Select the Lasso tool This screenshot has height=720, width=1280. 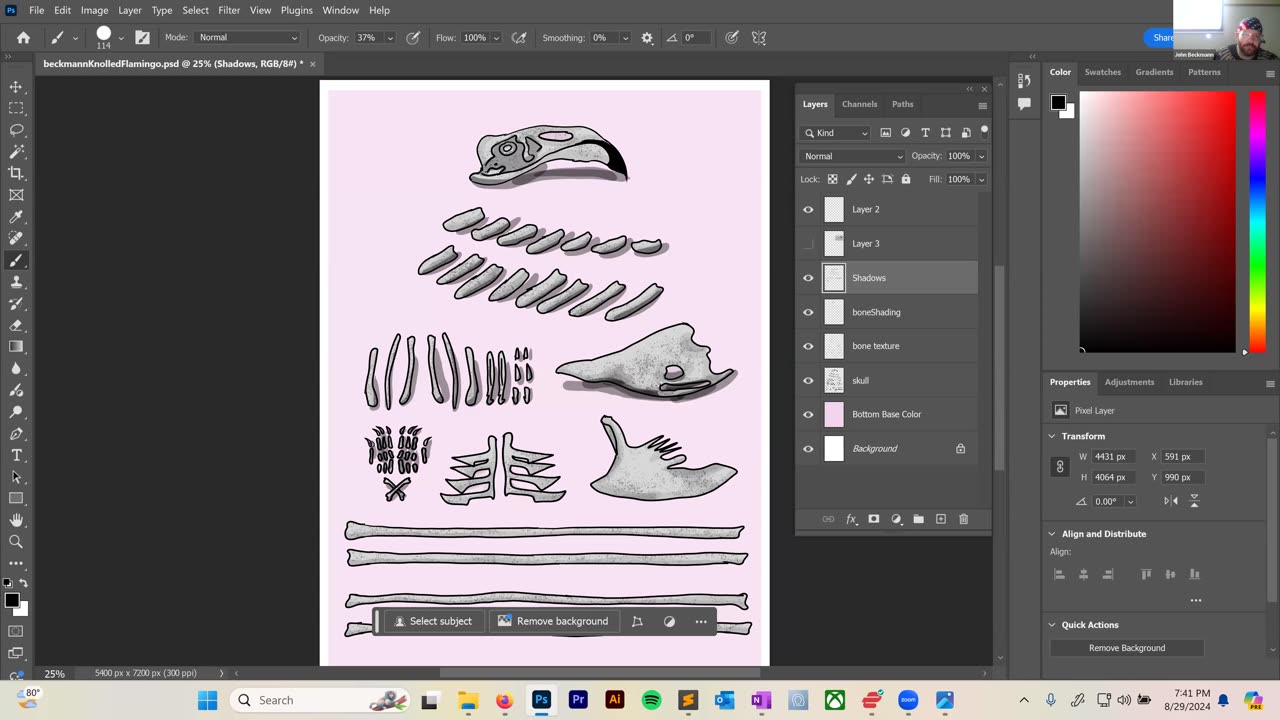[x=16, y=130]
